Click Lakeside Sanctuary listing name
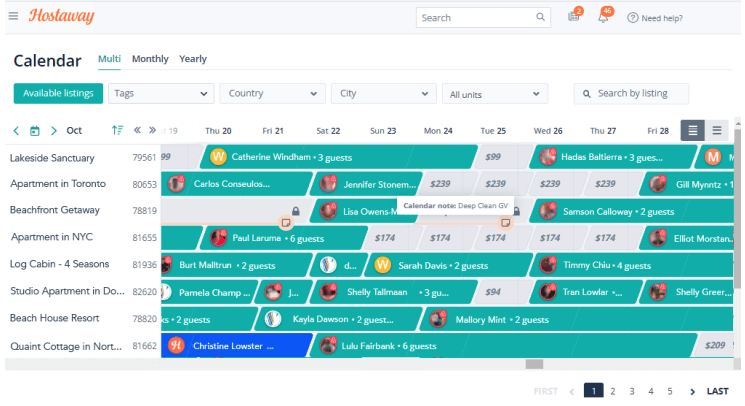This screenshot has height=406, width=745. [x=52, y=158]
